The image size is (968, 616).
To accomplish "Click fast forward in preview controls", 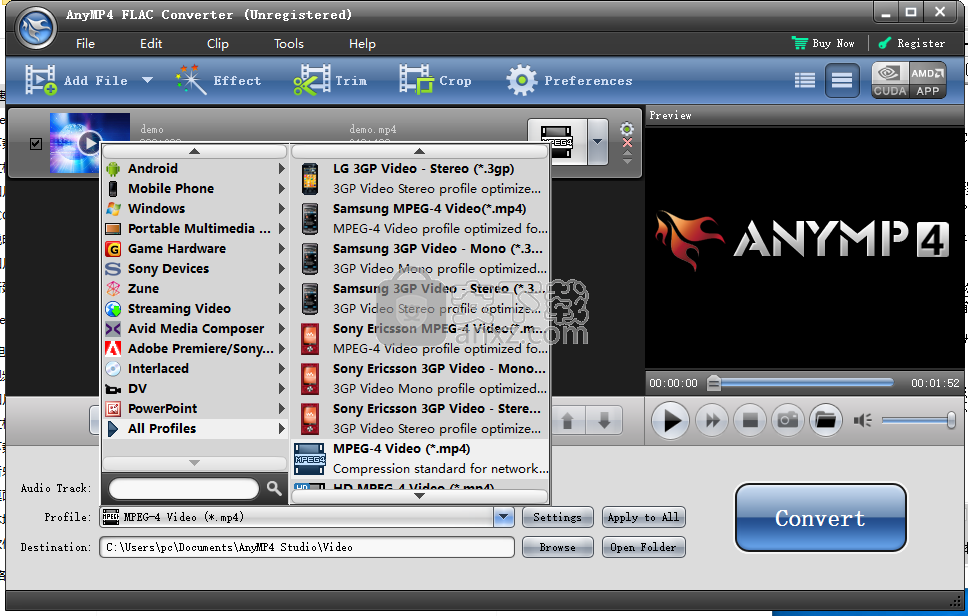I will pos(712,420).
